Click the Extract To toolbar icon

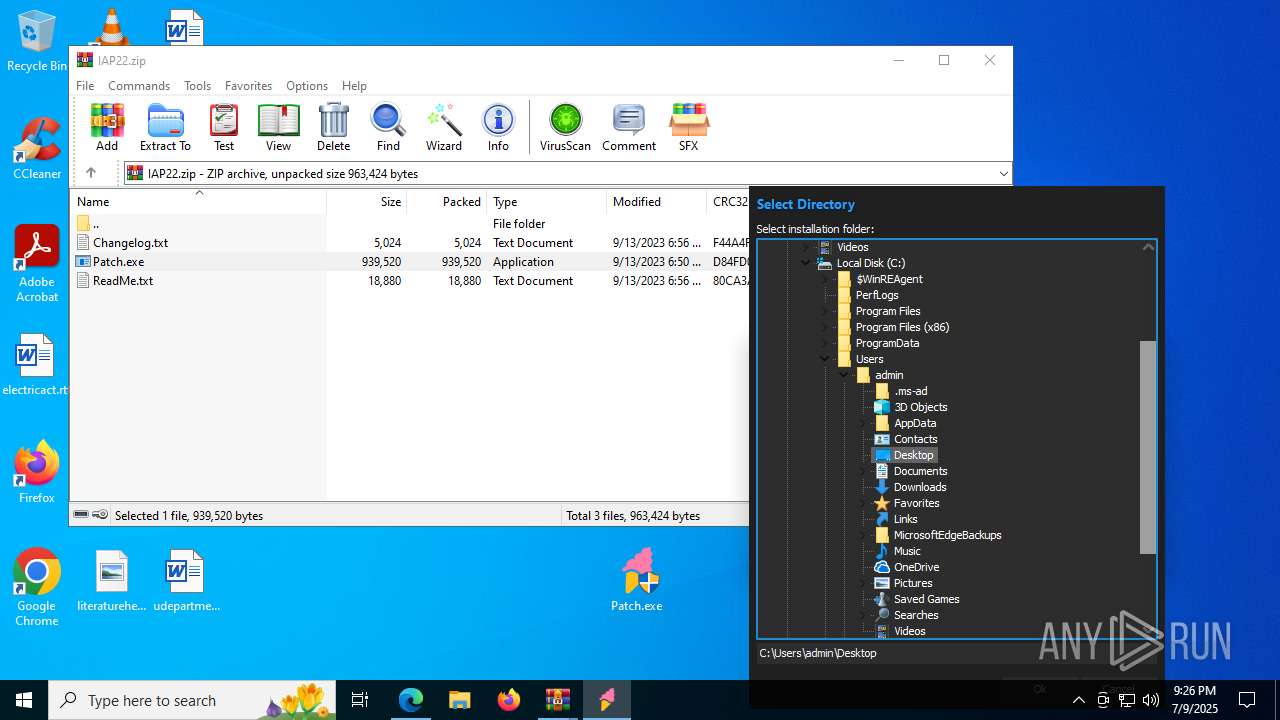point(165,127)
